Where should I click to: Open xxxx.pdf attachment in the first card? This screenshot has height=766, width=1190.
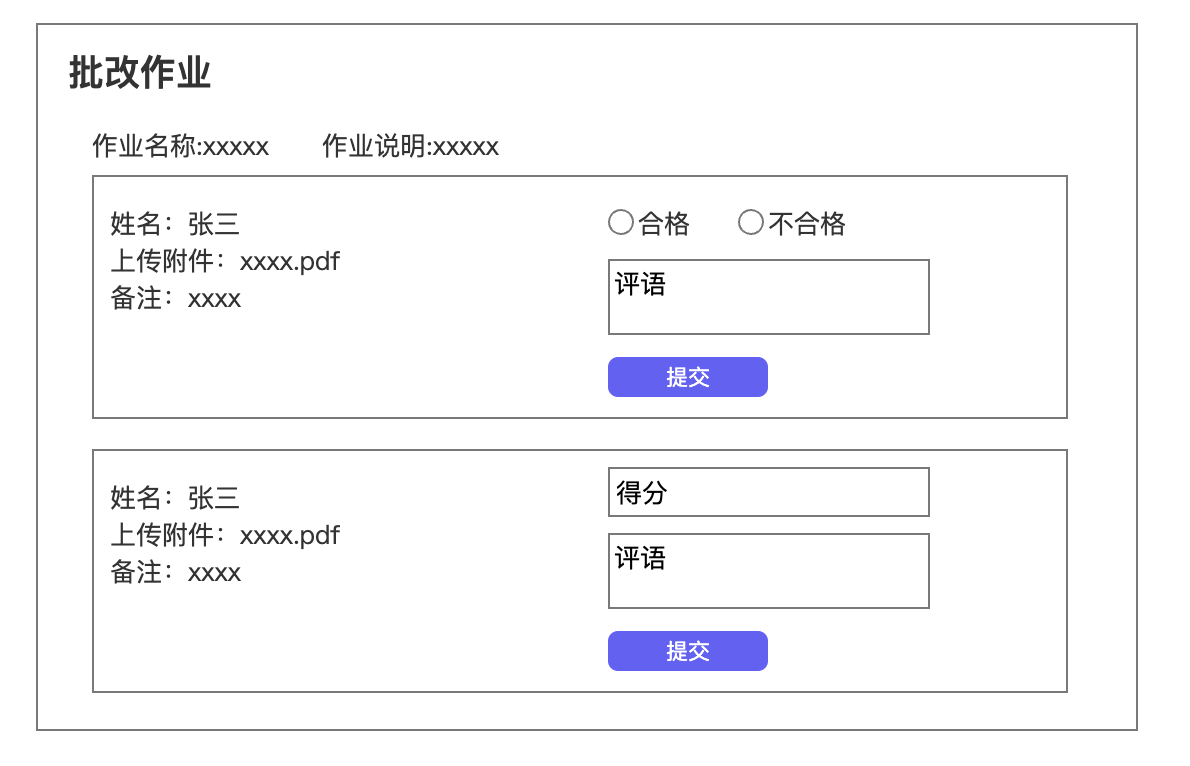pos(290,262)
